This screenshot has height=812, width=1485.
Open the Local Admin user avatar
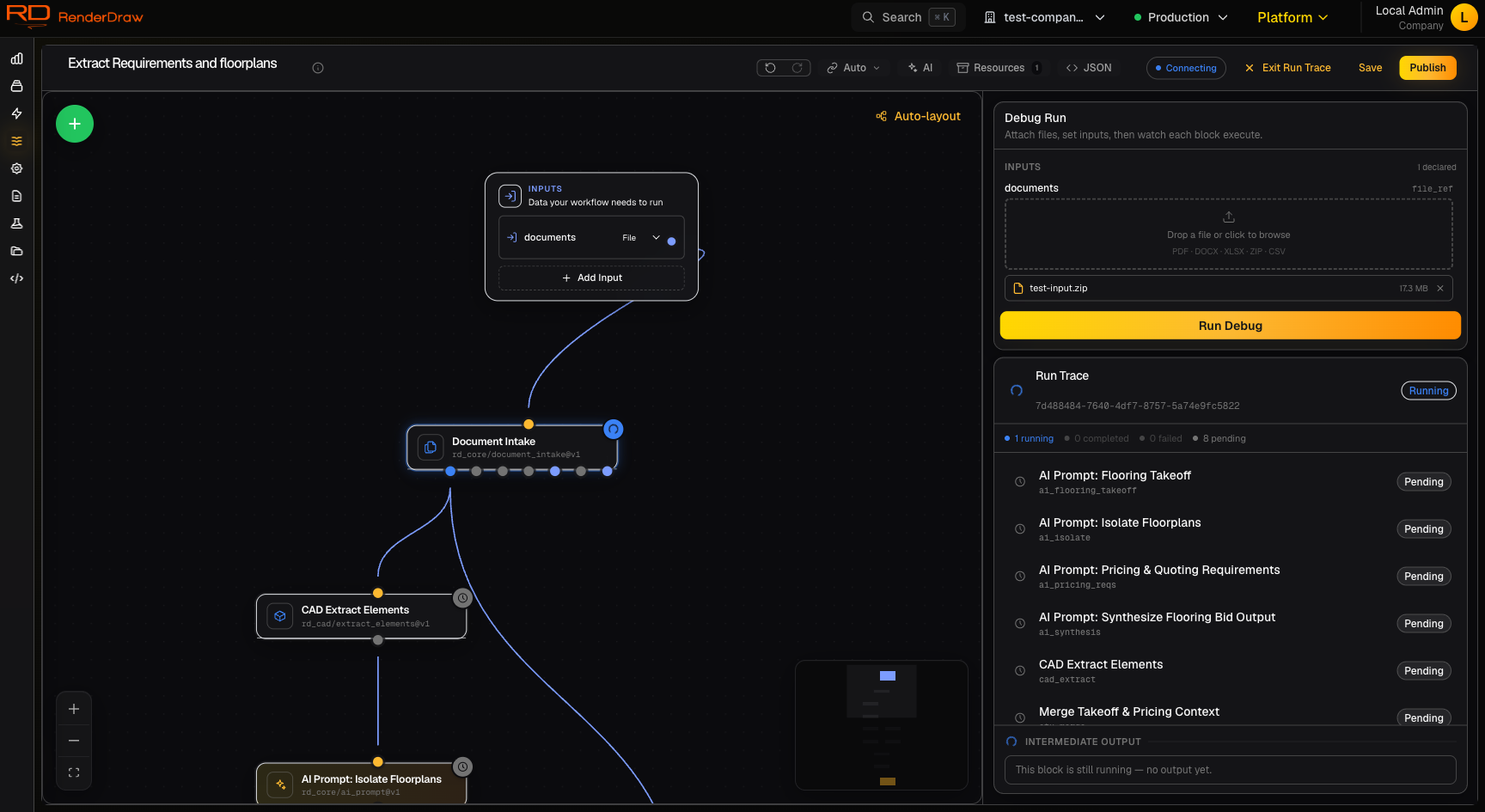1464,17
